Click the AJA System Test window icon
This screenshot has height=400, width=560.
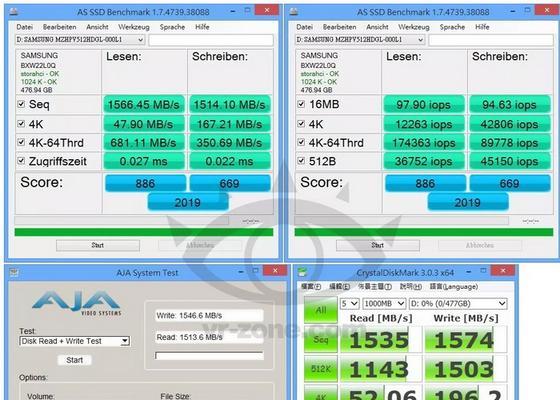14,272
